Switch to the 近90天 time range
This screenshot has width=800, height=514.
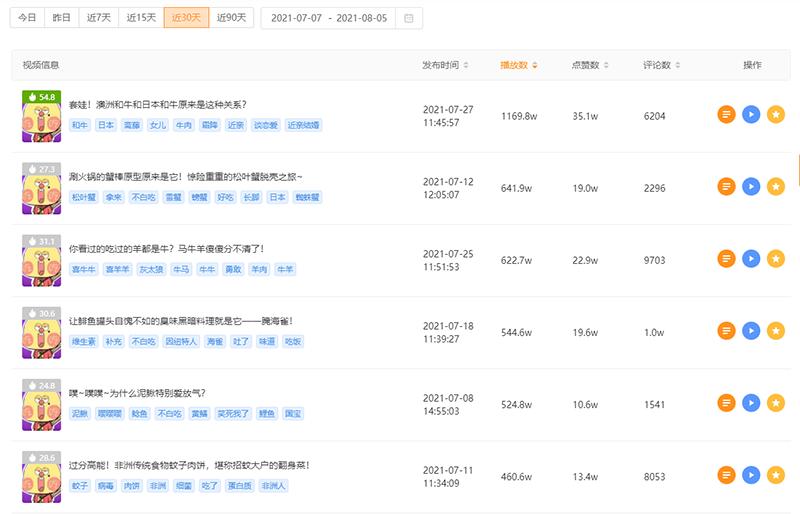[x=231, y=18]
